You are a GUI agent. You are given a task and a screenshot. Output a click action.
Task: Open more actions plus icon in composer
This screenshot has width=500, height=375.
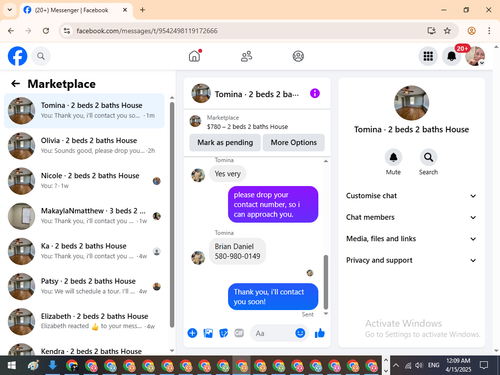(x=192, y=333)
